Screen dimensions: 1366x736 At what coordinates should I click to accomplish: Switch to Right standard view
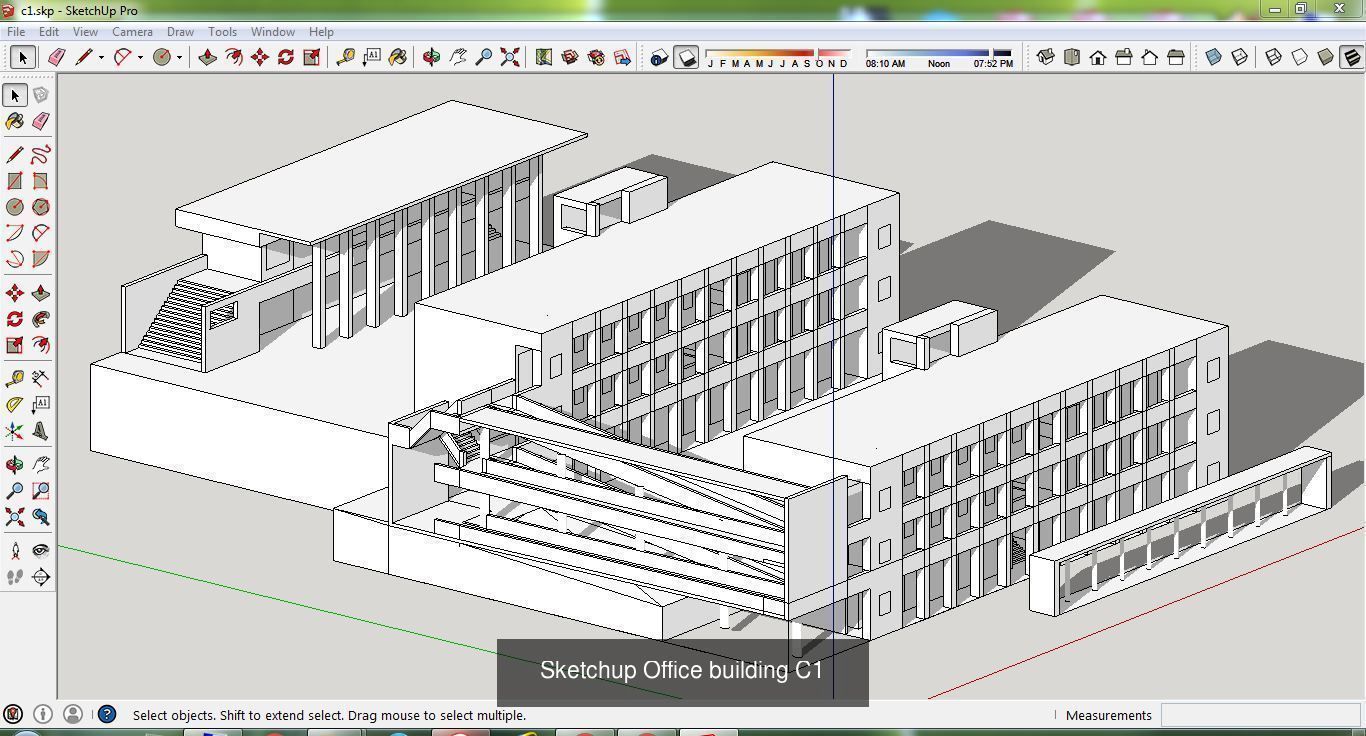(1124, 57)
